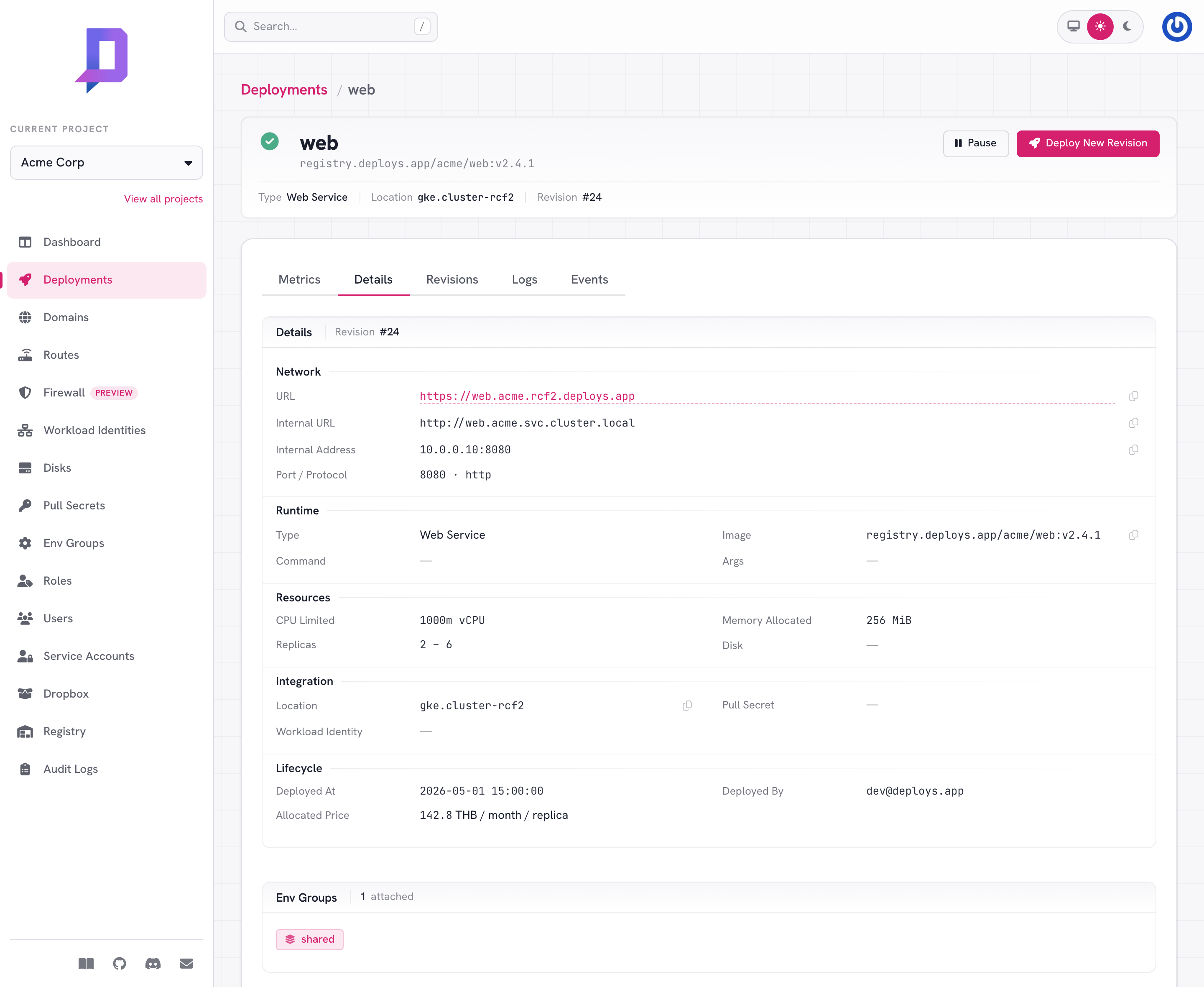
Task: Switch to the Revisions tab
Action: pos(452,280)
